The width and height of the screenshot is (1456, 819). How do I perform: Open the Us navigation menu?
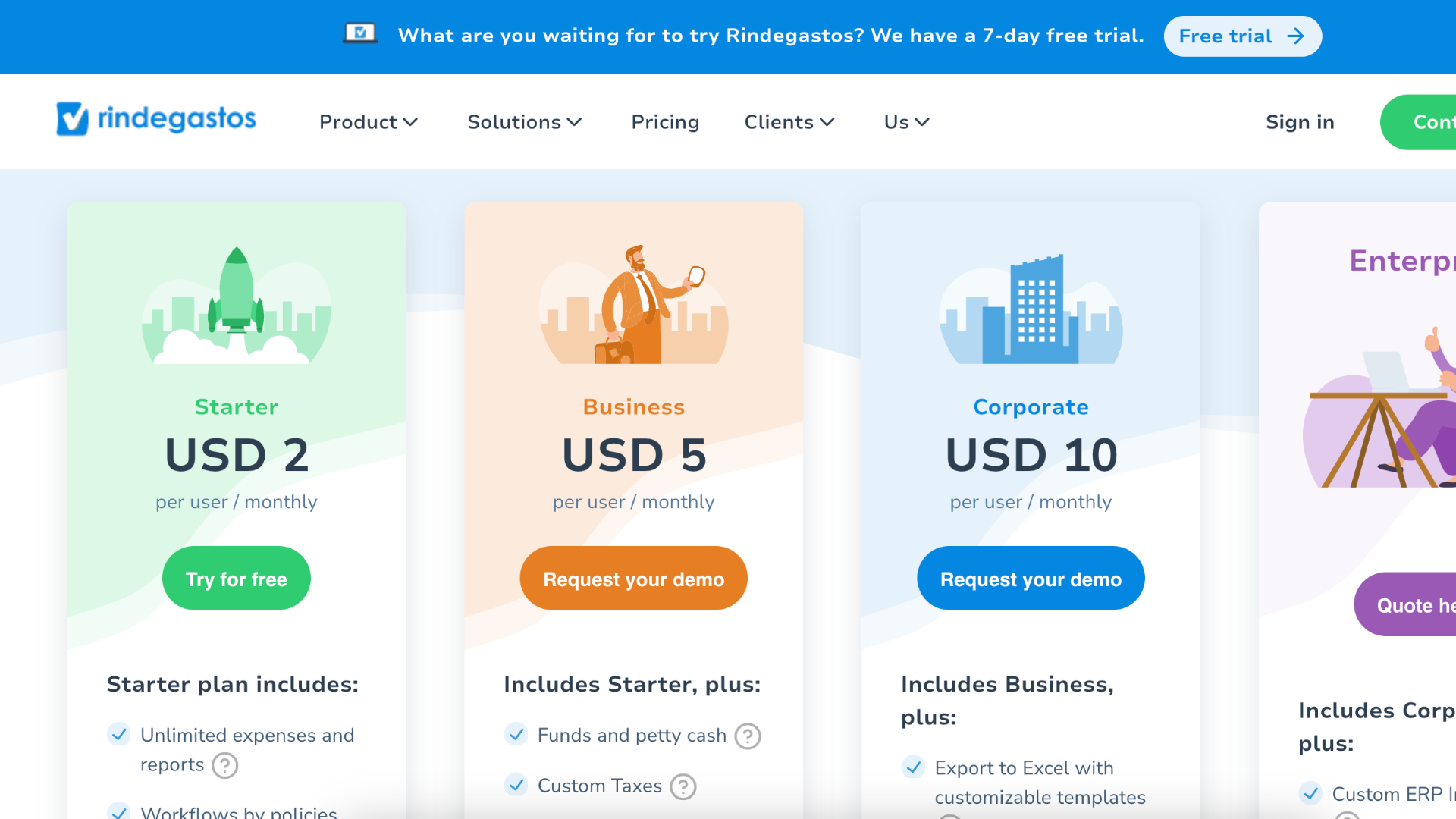click(x=906, y=122)
